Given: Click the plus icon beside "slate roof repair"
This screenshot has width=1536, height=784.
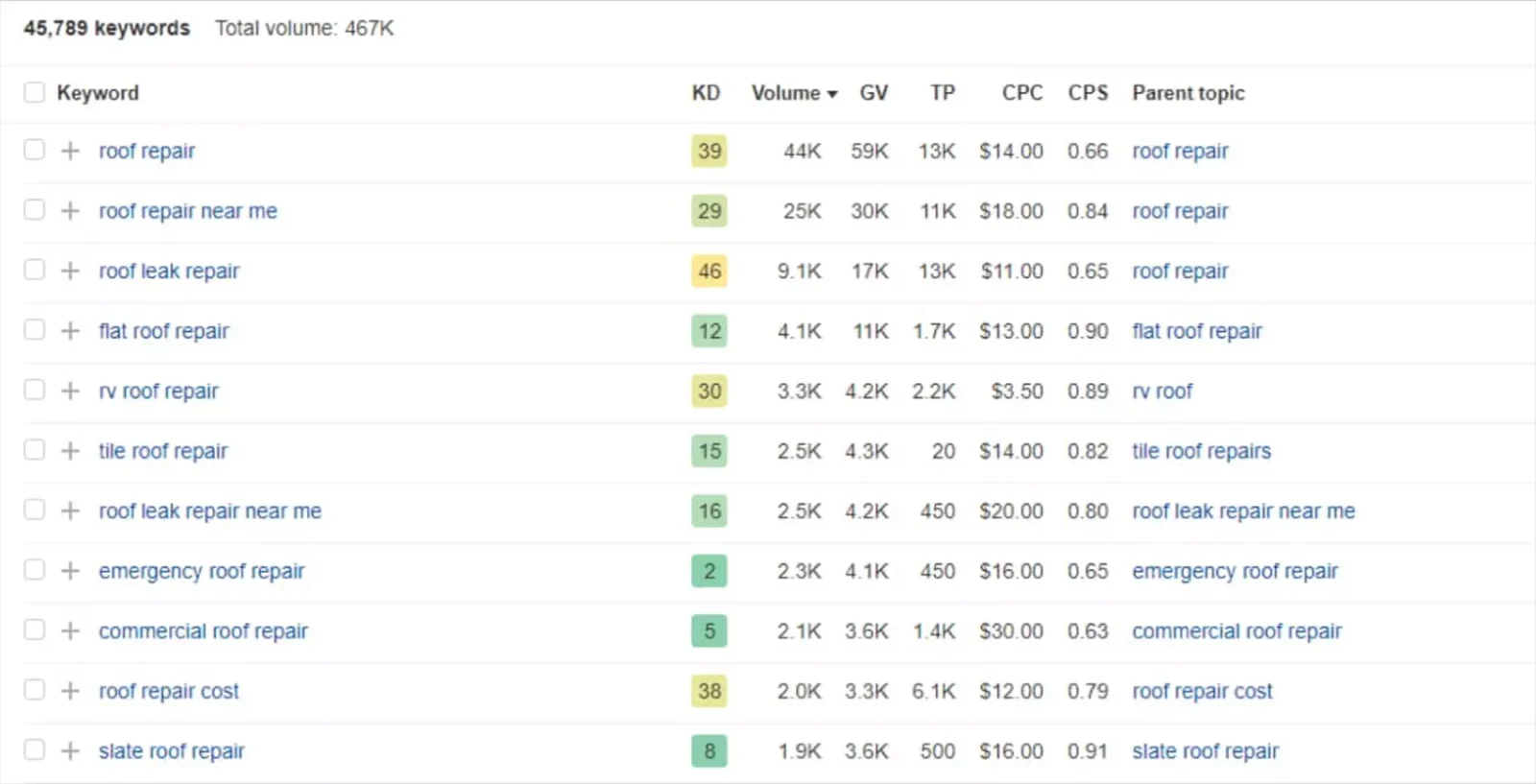Looking at the screenshot, I should coord(69,750).
